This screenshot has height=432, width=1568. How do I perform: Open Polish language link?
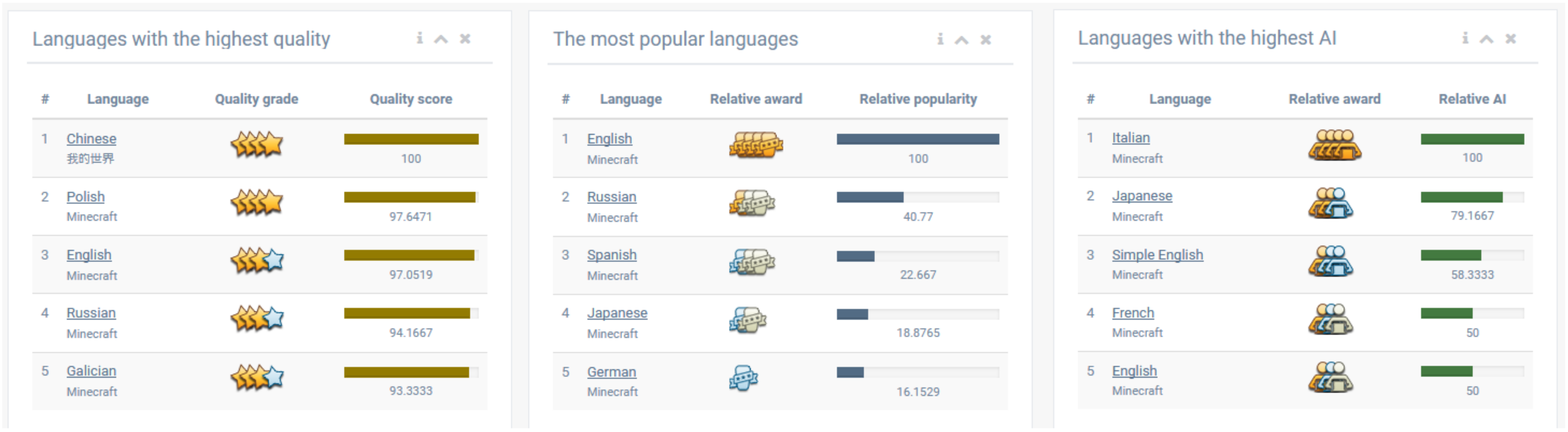[85, 197]
